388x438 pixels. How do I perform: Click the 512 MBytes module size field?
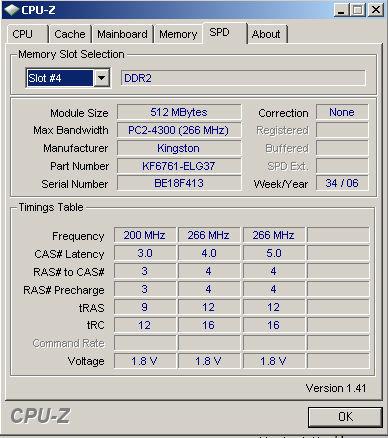[179, 112]
